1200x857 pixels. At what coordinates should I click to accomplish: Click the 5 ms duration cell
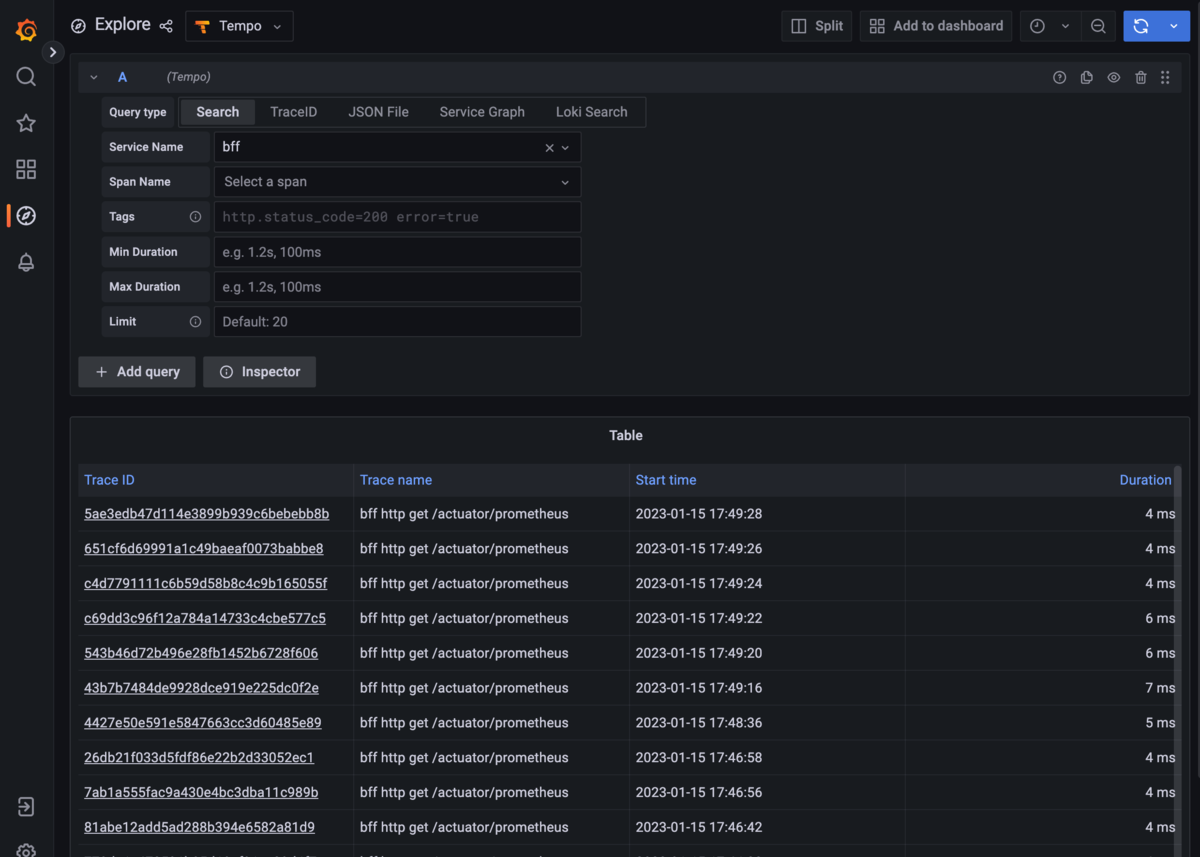click(x=1160, y=723)
